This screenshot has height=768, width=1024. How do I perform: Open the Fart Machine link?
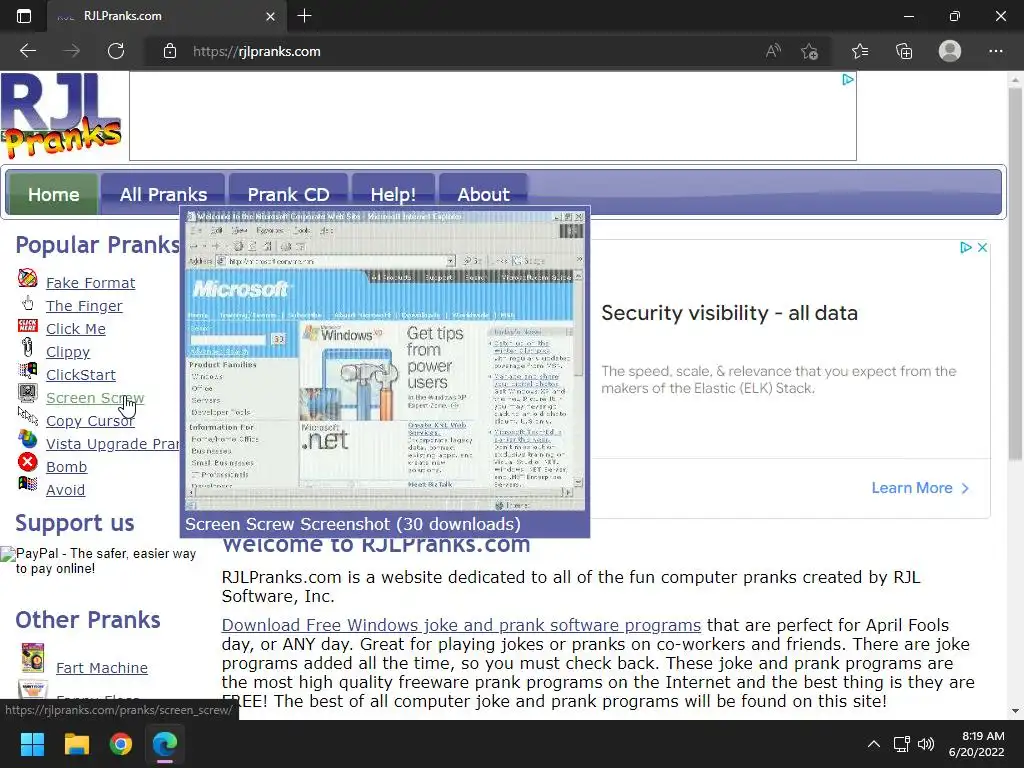pos(102,667)
